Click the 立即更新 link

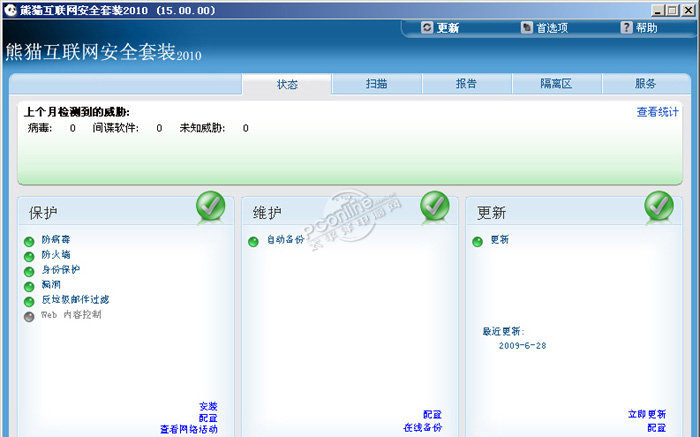click(x=647, y=414)
